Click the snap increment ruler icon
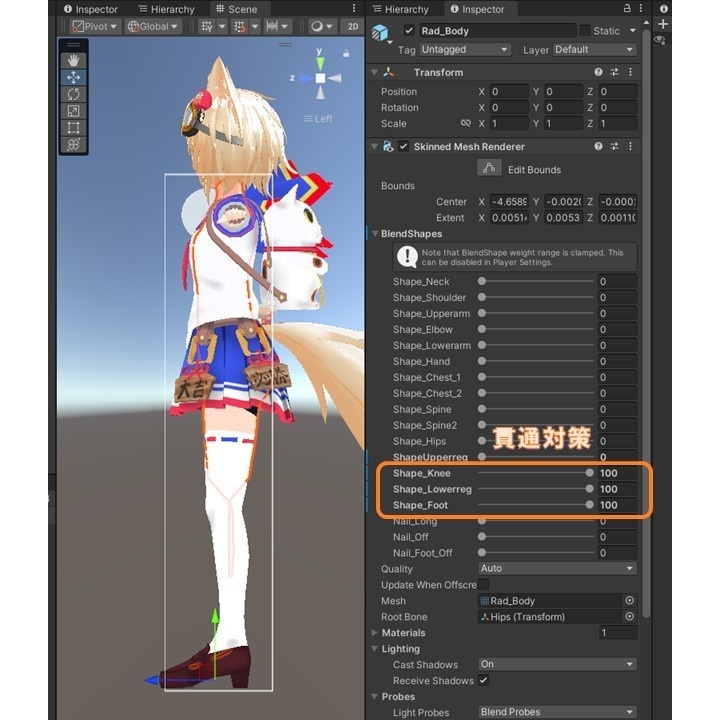The height and width of the screenshot is (720, 720). click(x=272, y=27)
